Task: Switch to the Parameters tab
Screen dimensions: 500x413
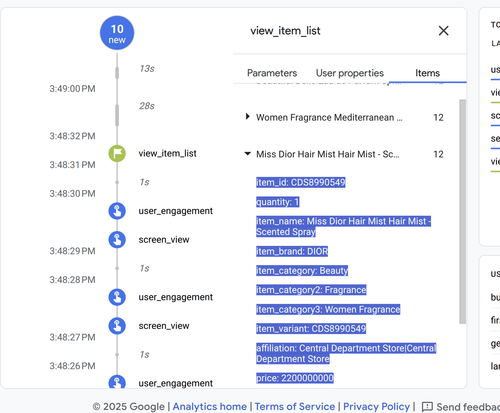Action: tap(272, 73)
